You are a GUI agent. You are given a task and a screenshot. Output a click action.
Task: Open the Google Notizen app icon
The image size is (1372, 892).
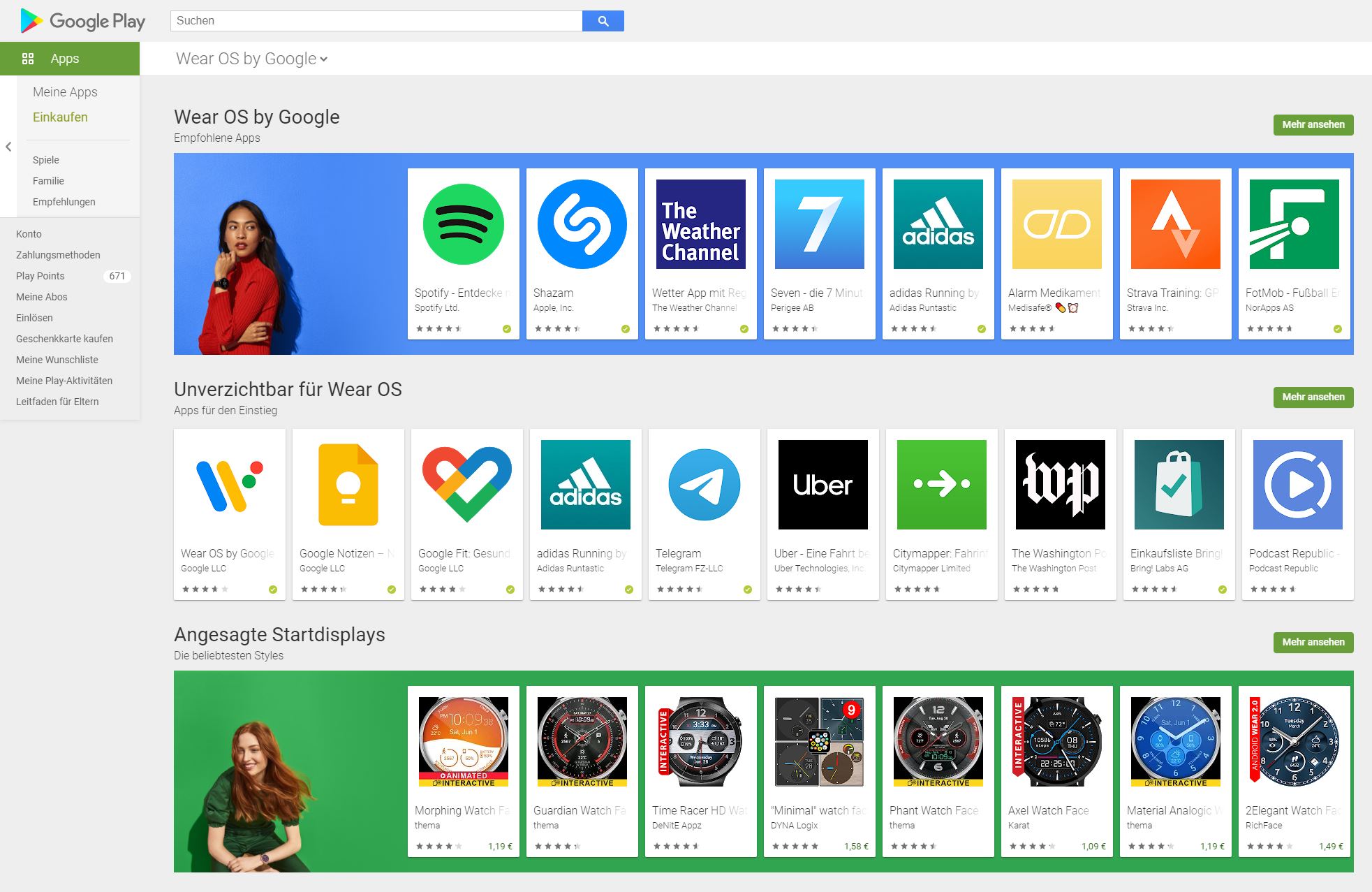pos(348,485)
